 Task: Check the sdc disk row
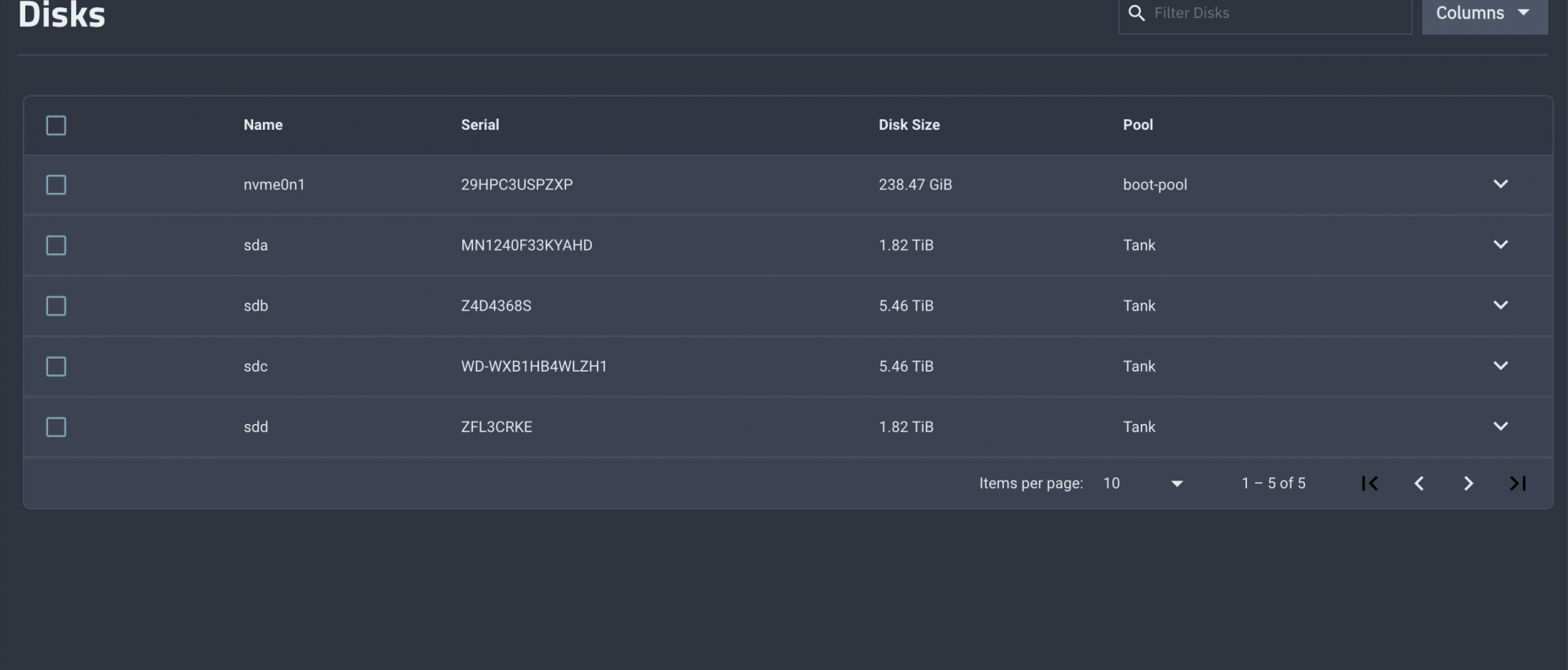tap(56, 366)
